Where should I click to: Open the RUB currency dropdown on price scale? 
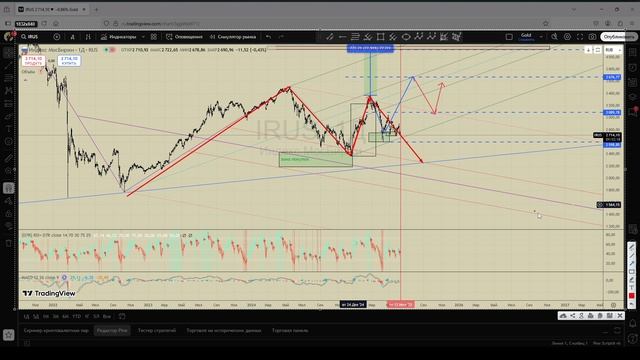[613, 50]
